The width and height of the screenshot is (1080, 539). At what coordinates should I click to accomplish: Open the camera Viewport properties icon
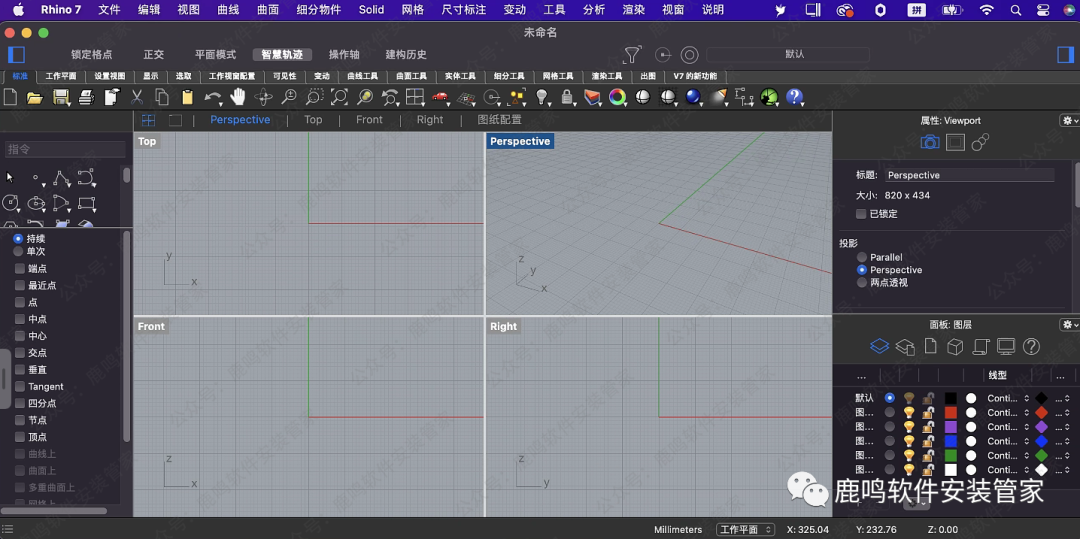point(930,143)
